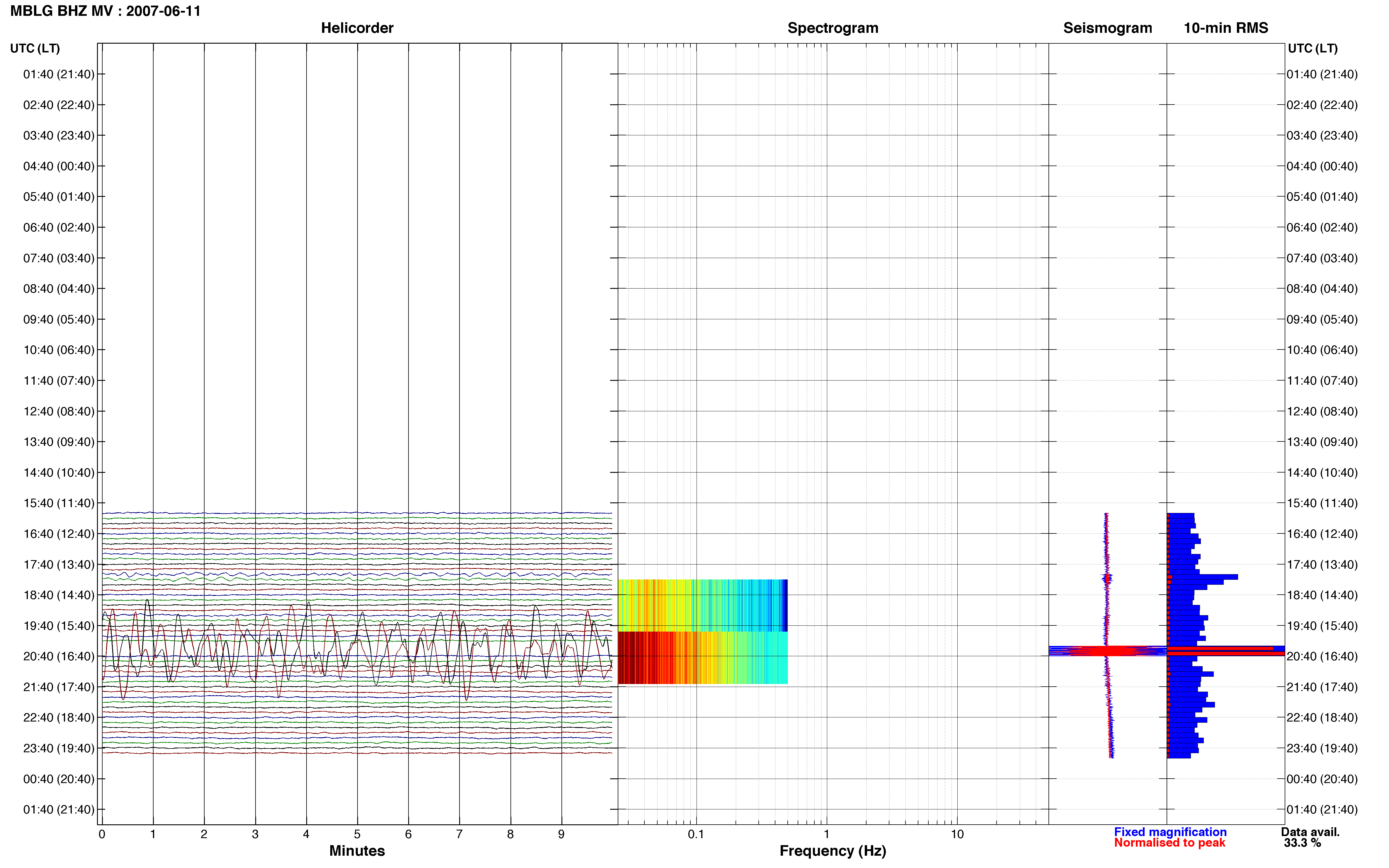The height and width of the screenshot is (868, 1389).
Task: Click the '0.1' frequency tick label
Action: click(696, 834)
